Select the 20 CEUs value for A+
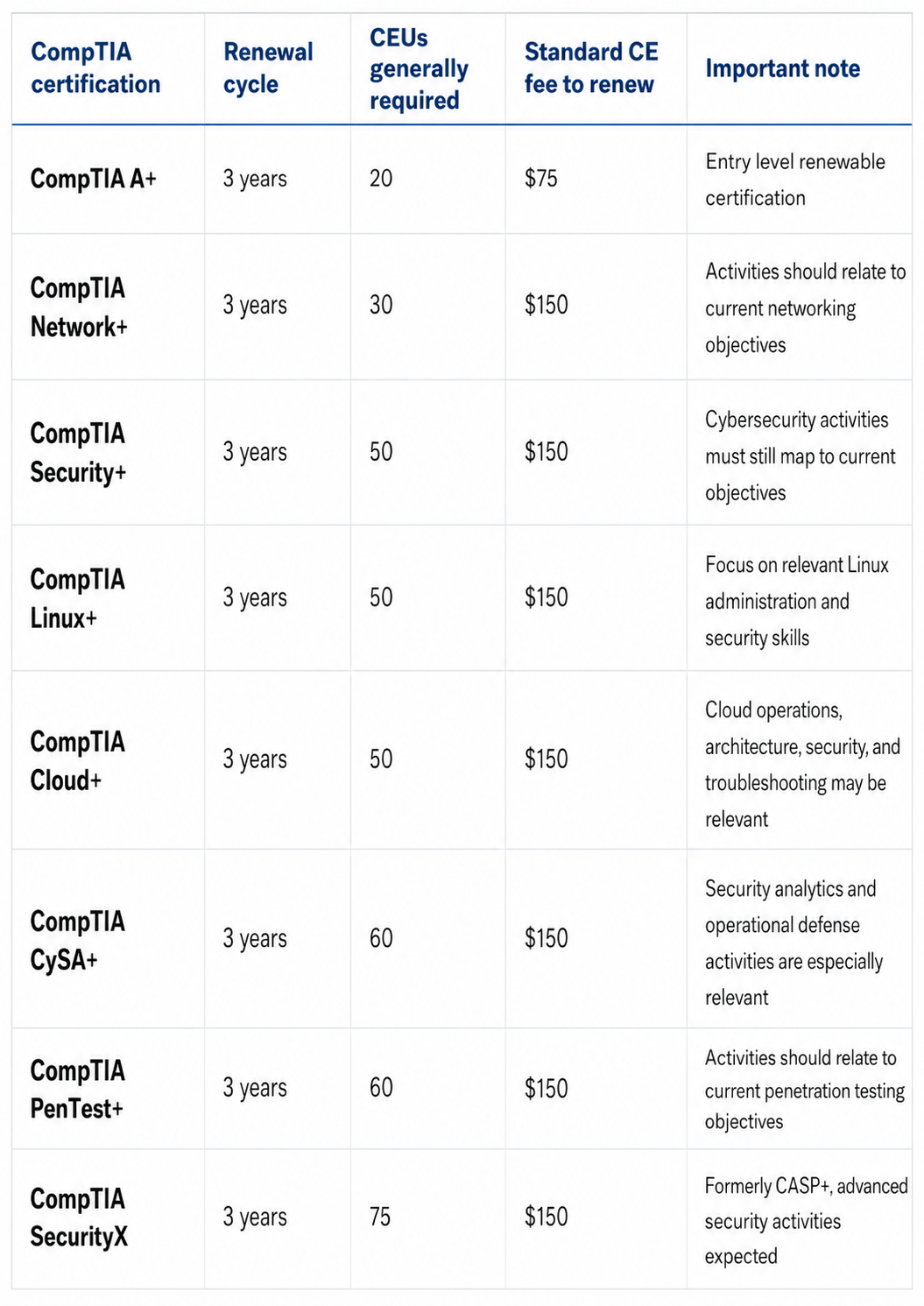Screen dimensions: 924x1306 [x=381, y=179]
